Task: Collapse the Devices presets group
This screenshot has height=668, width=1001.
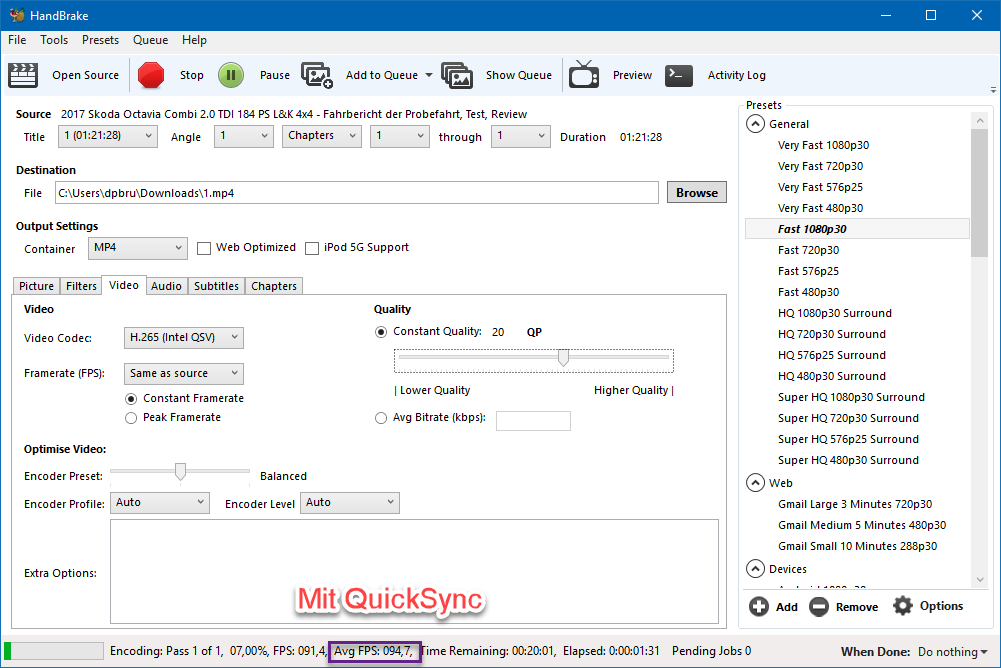Action: [x=755, y=568]
